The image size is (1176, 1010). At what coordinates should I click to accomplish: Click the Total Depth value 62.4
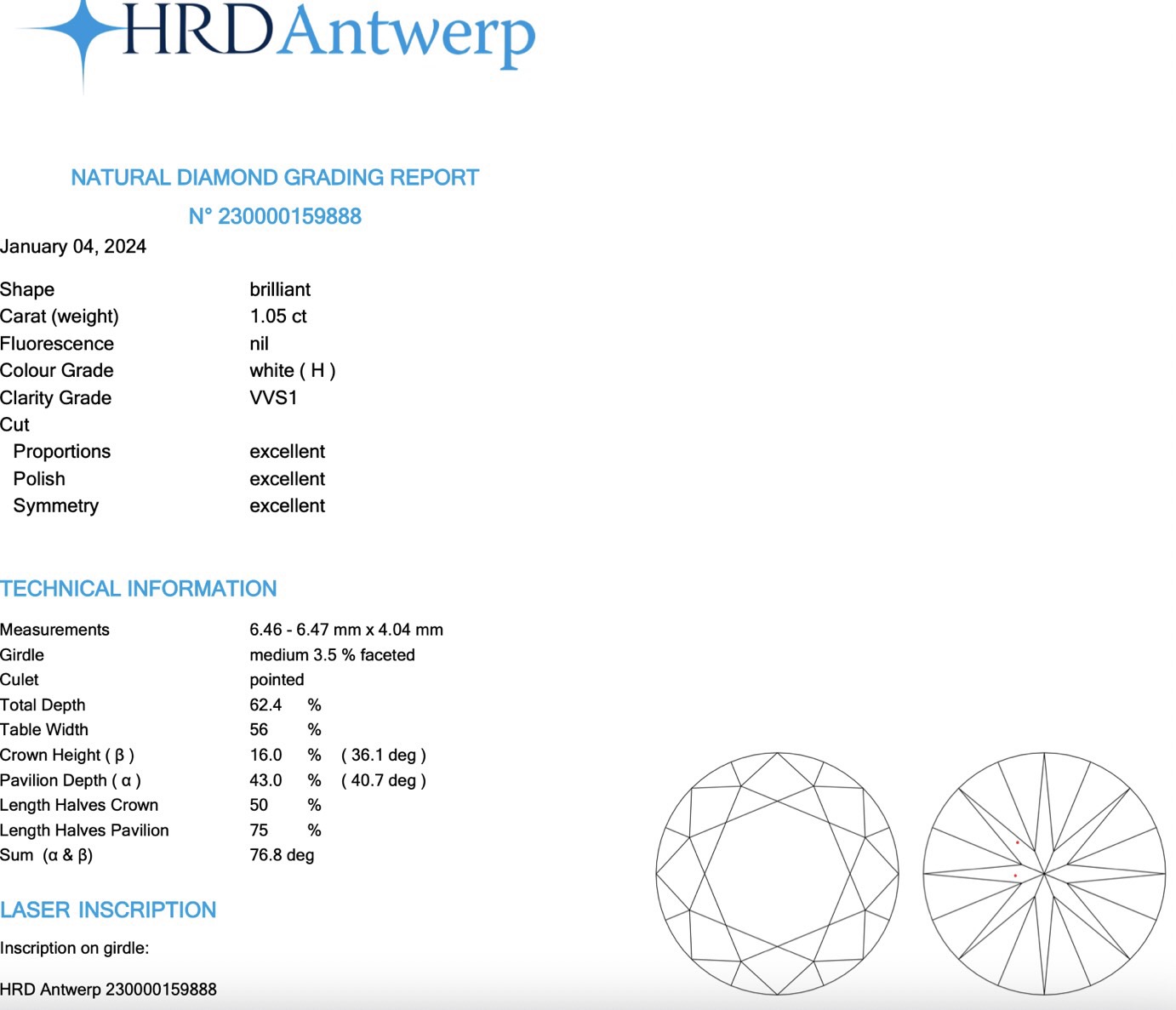[265, 705]
